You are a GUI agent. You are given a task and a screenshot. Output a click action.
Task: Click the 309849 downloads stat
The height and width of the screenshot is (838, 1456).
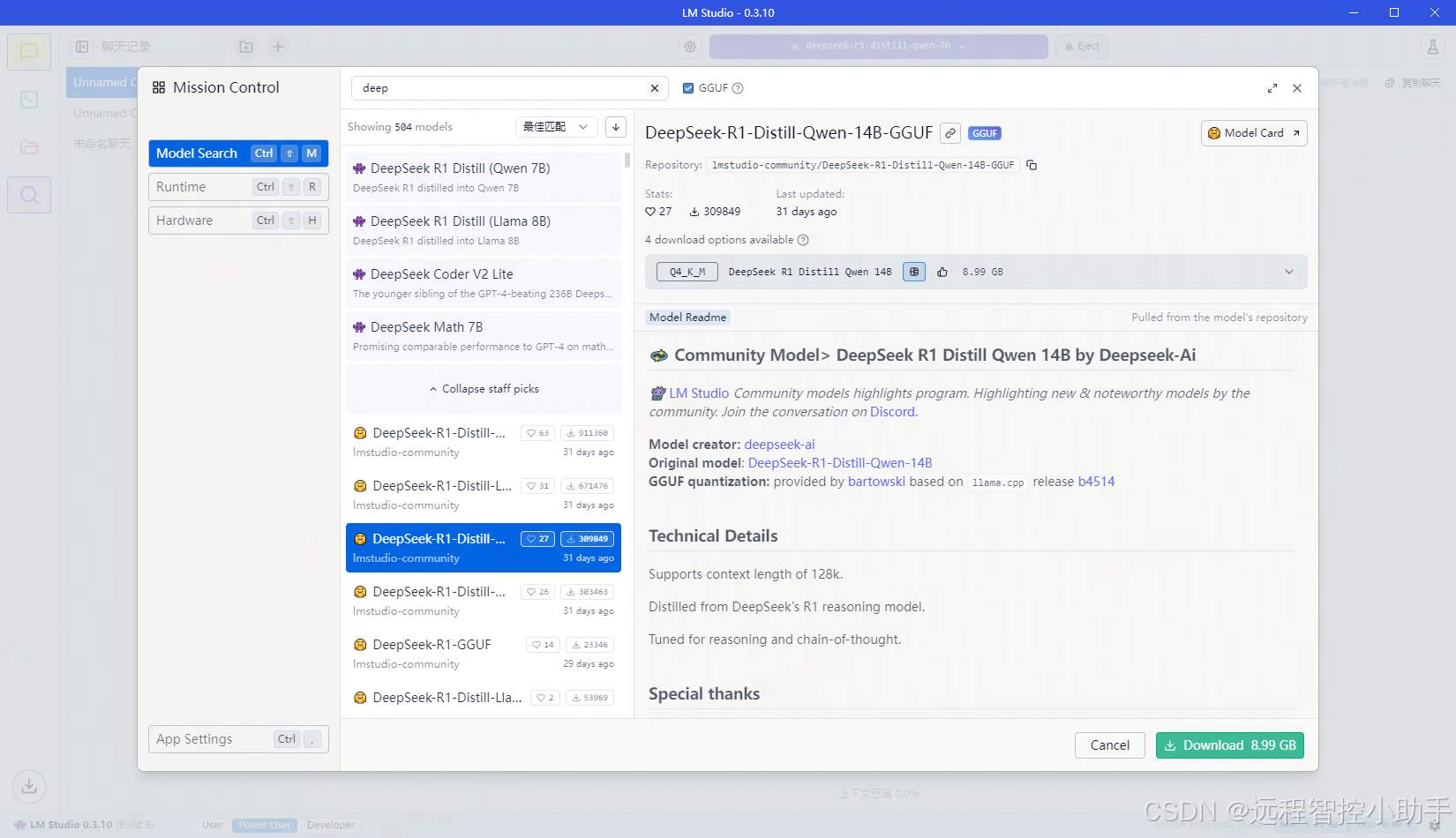[x=715, y=212]
